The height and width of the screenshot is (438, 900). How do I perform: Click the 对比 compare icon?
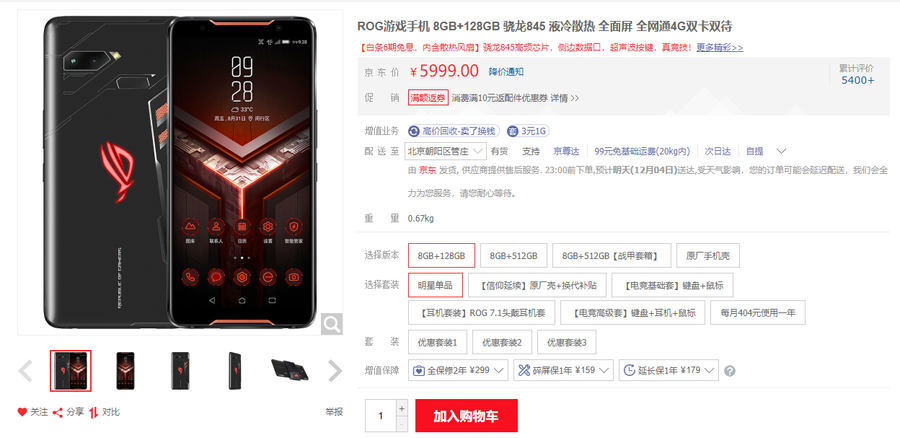pos(94,412)
